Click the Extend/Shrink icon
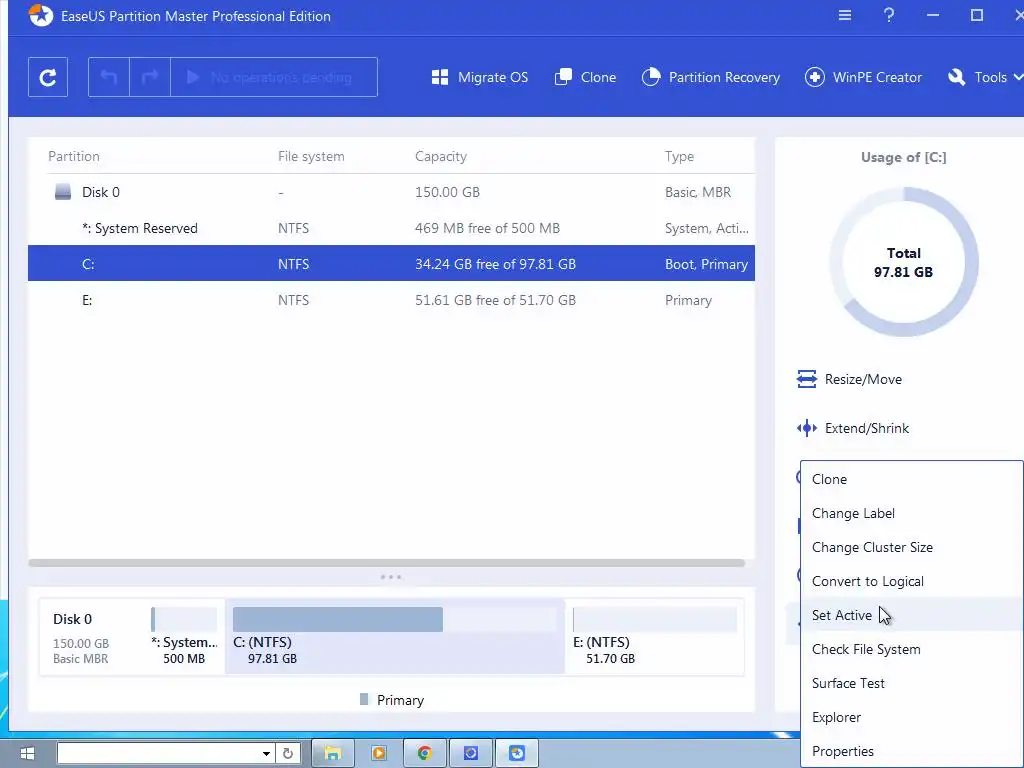The width and height of the screenshot is (1024, 768). 807,428
